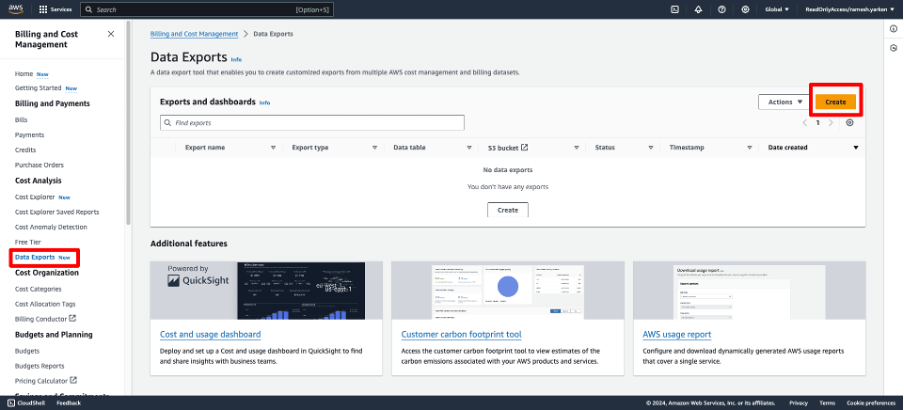This screenshot has width=904, height=410.
Task: Open the lower right-edge panel icon
Action: pos(894,48)
